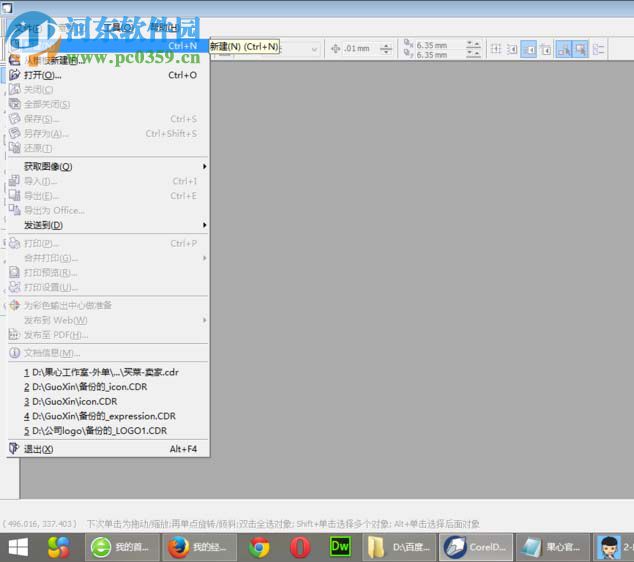Switch to Firefox 我的经... taskbar button
Screen dimensions: 634x562
point(200,547)
